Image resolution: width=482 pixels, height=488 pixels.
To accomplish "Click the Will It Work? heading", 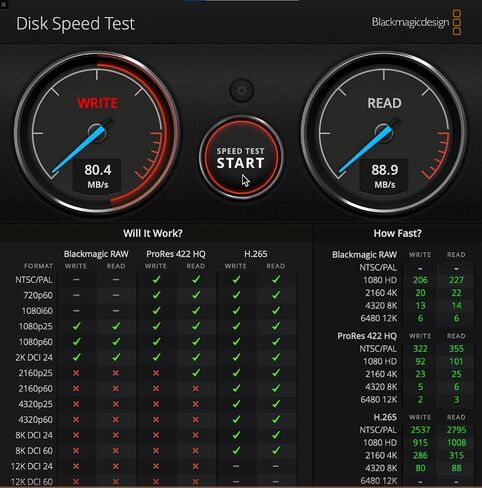I will pyautogui.click(x=153, y=233).
